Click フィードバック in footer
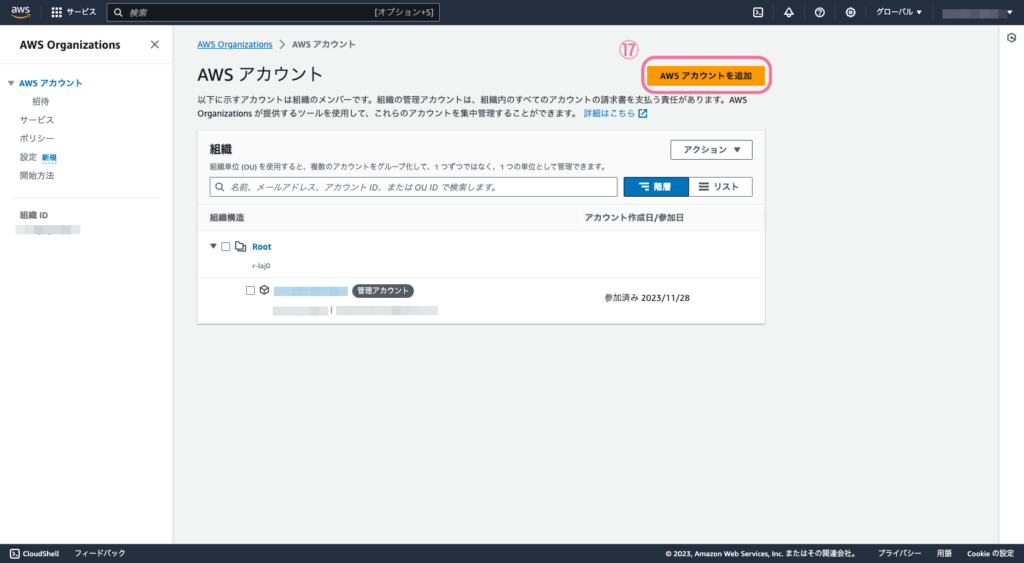Image resolution: width=1024 pixels, height=563 pixels. point(100,553)
